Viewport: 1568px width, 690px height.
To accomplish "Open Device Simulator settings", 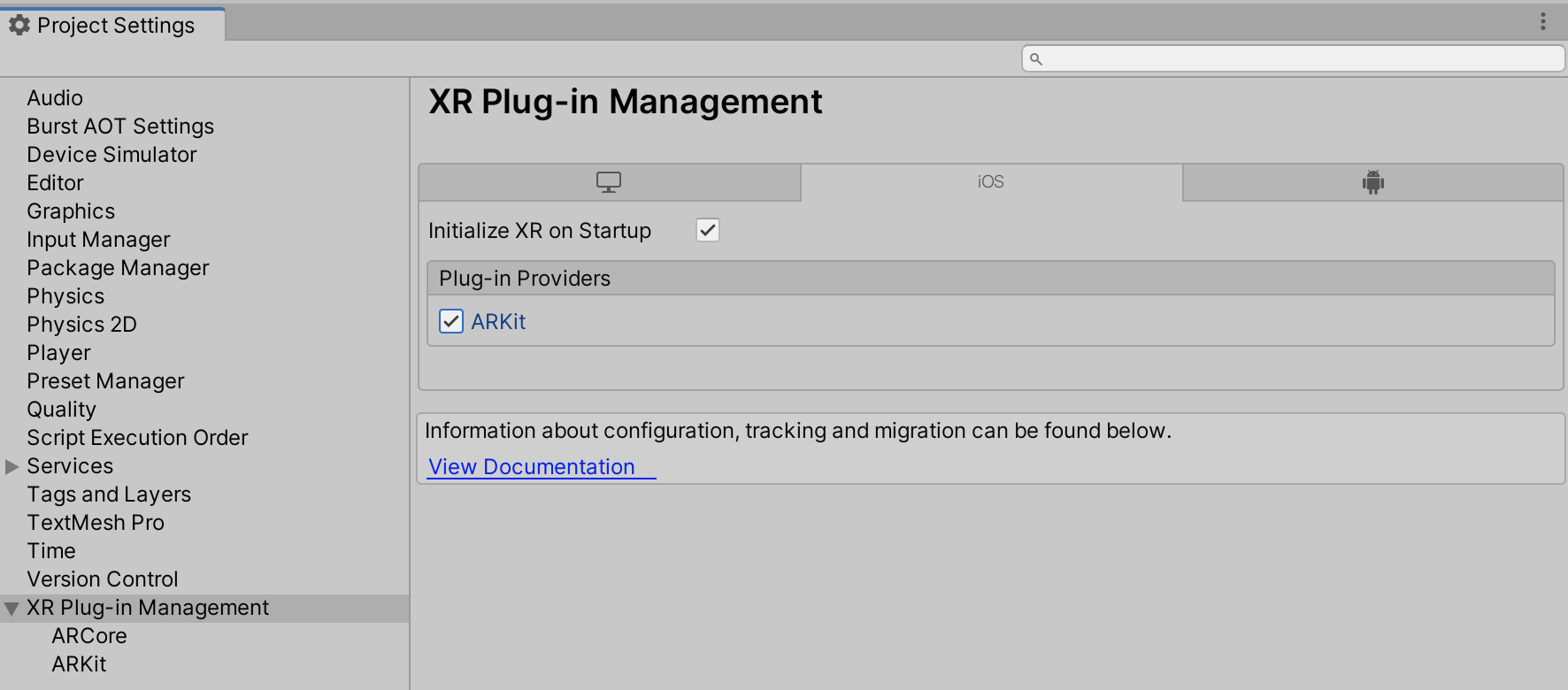I will (111, 155).
